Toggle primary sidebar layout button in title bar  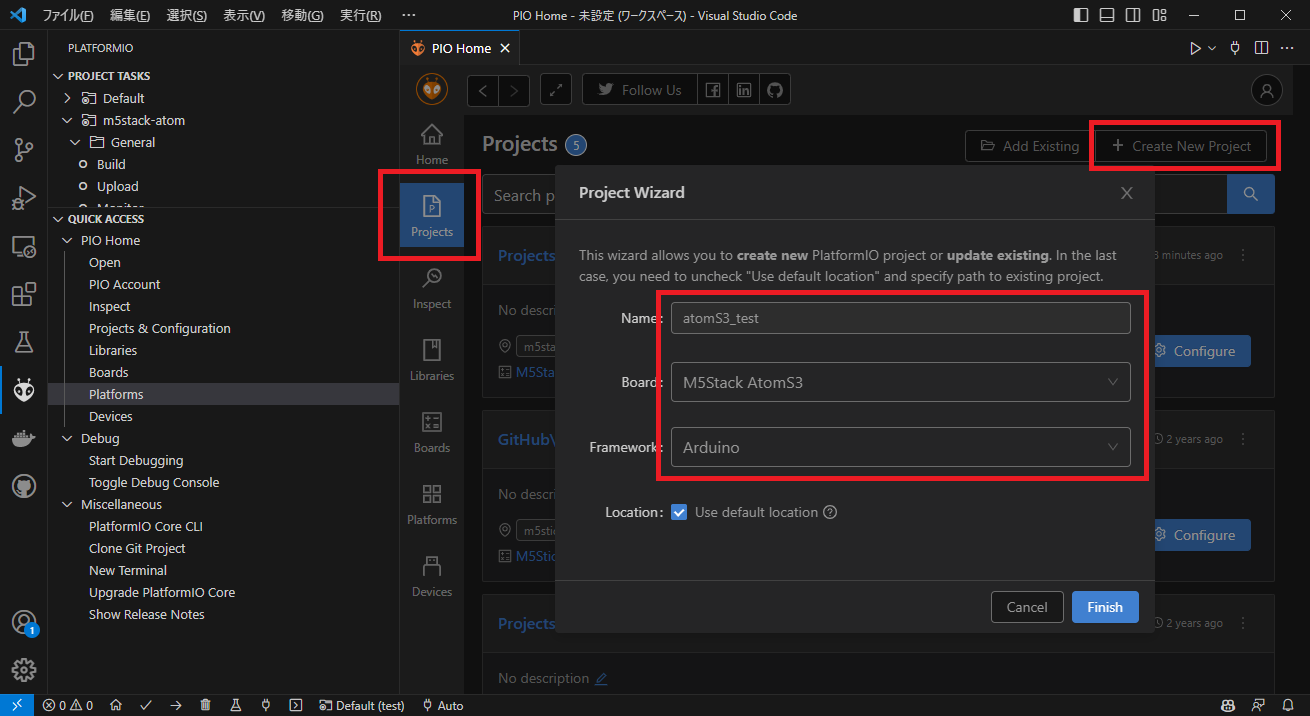[x=1081, y=16]
